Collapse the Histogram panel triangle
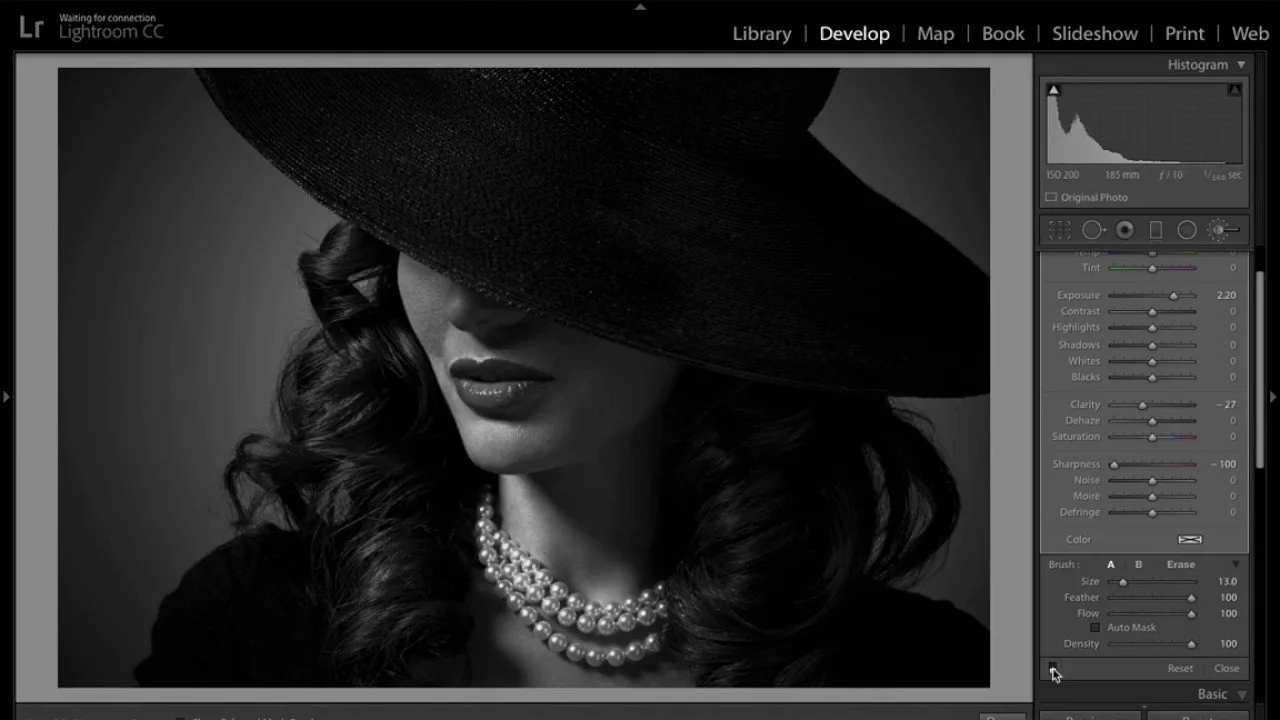 (1242, 65)
